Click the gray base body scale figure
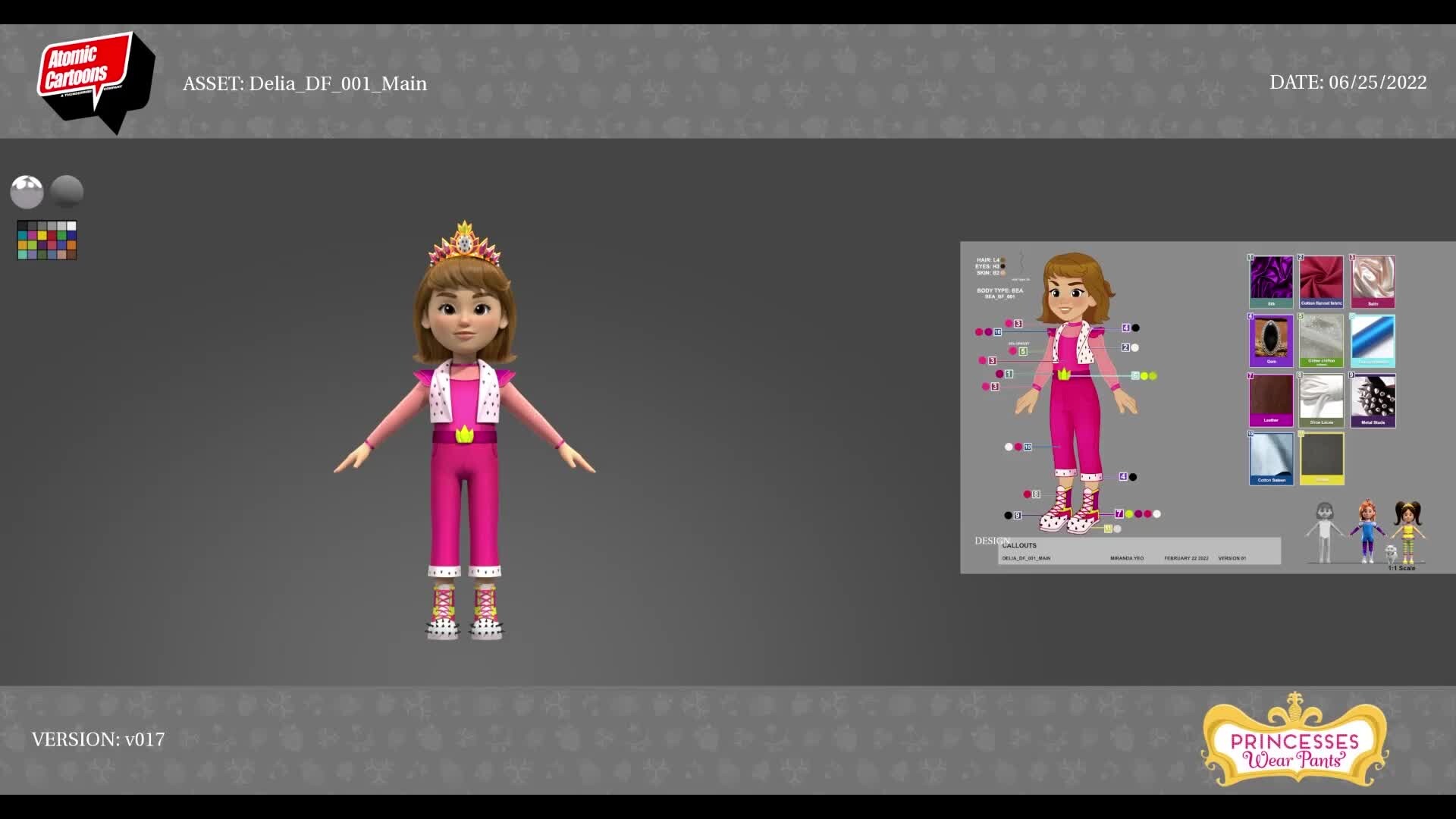 (1324, 532)
